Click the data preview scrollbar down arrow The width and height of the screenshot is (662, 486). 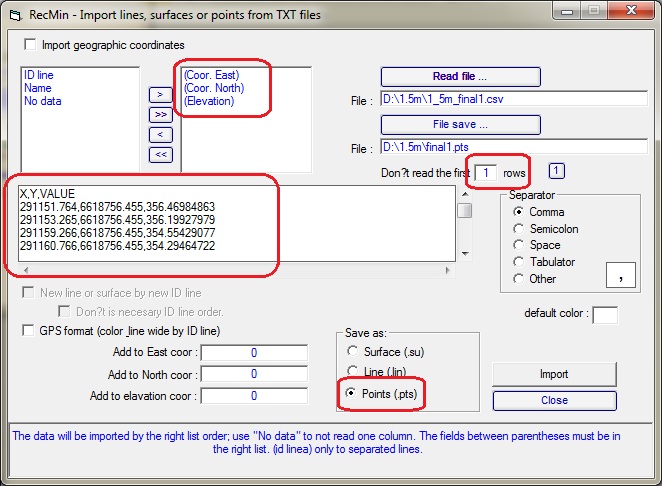click(x=464, y=254)
